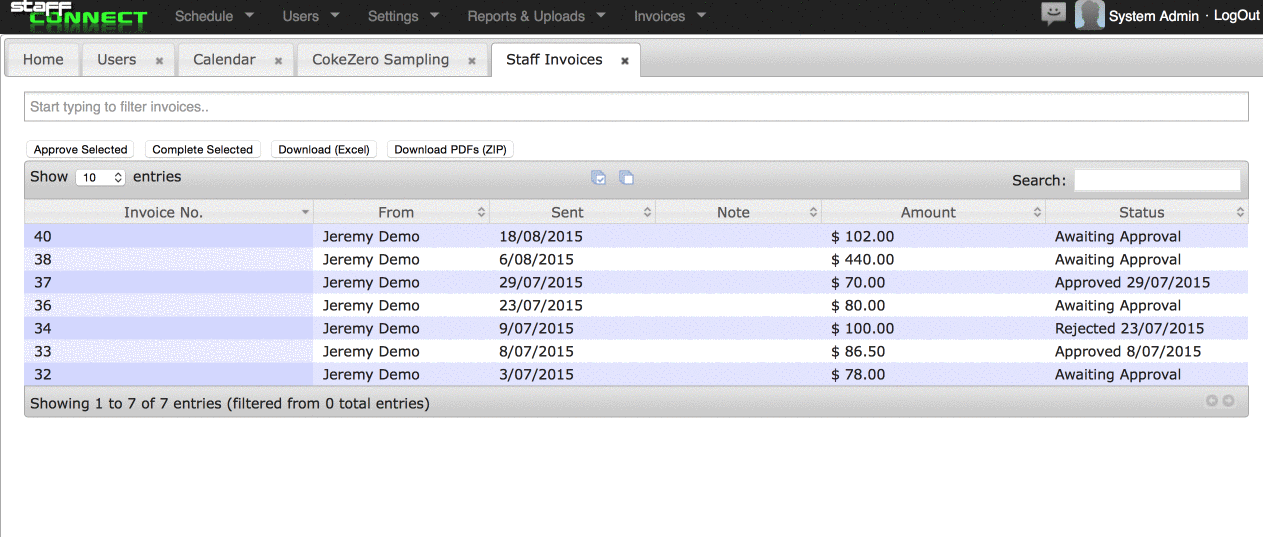Click the LogOut link
The height and width of the screenshot is (537, 1263).
click(1237, 16)
